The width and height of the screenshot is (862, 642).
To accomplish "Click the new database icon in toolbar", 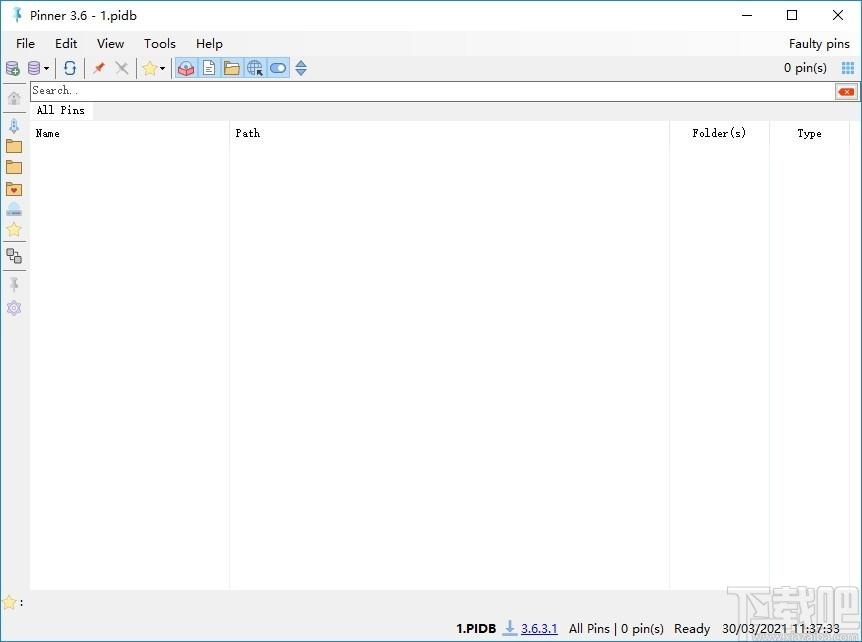I will coord(13,68).
